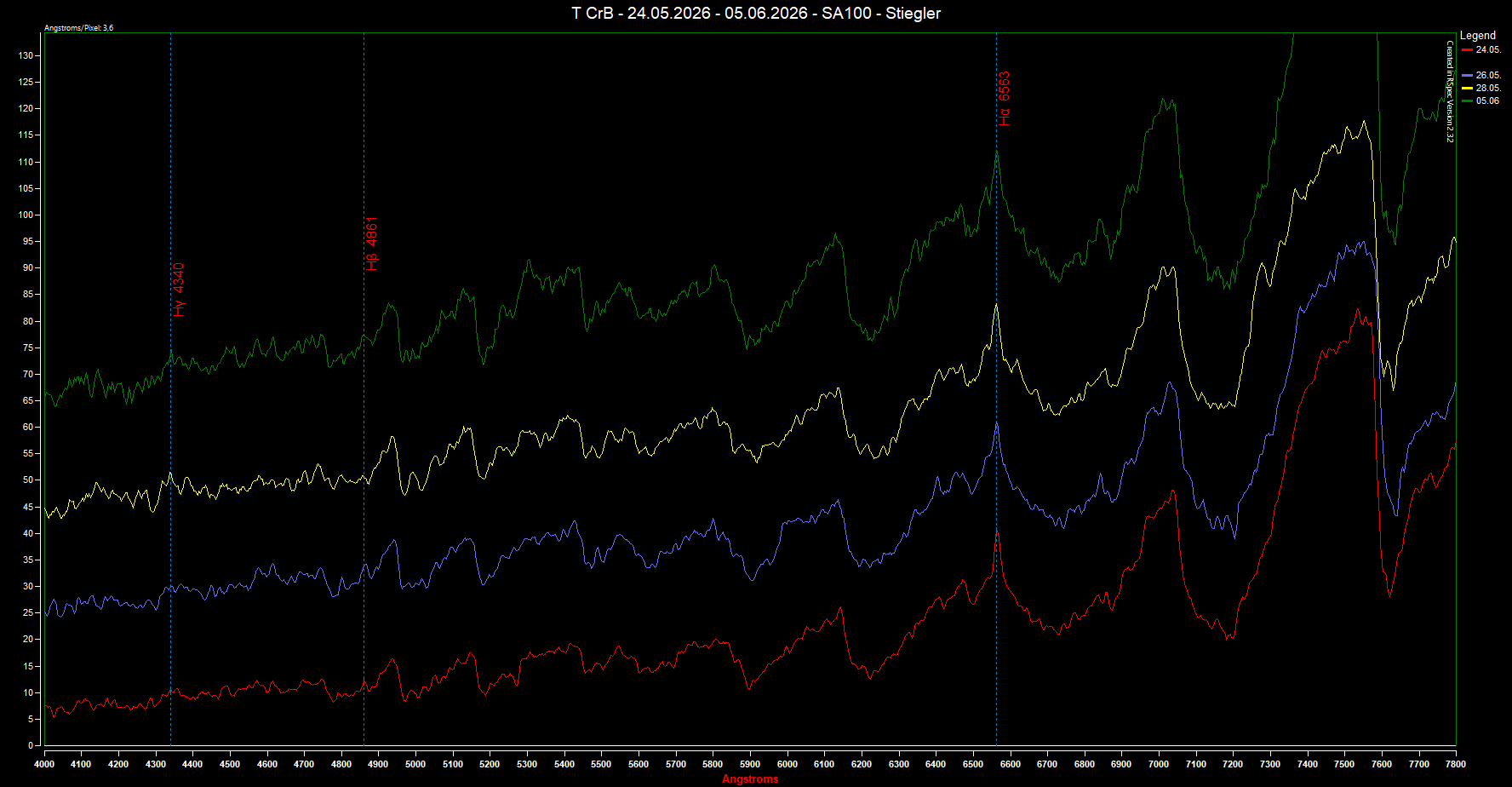Image resolution: width=1512 pixels, height=787 pixels.
Task: Click x-axis tick '4300'
Action: tap(156, 764)
